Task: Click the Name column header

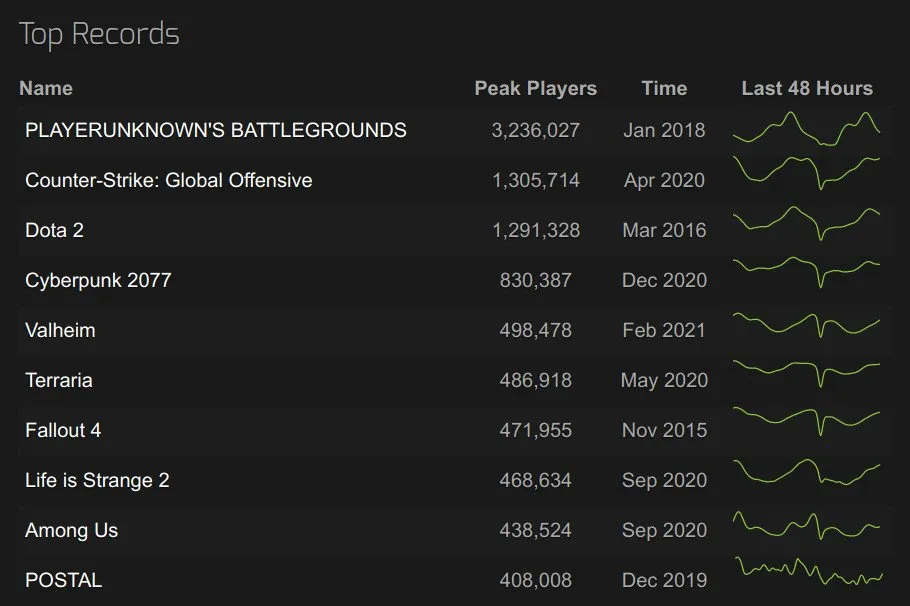Action: 46,88
